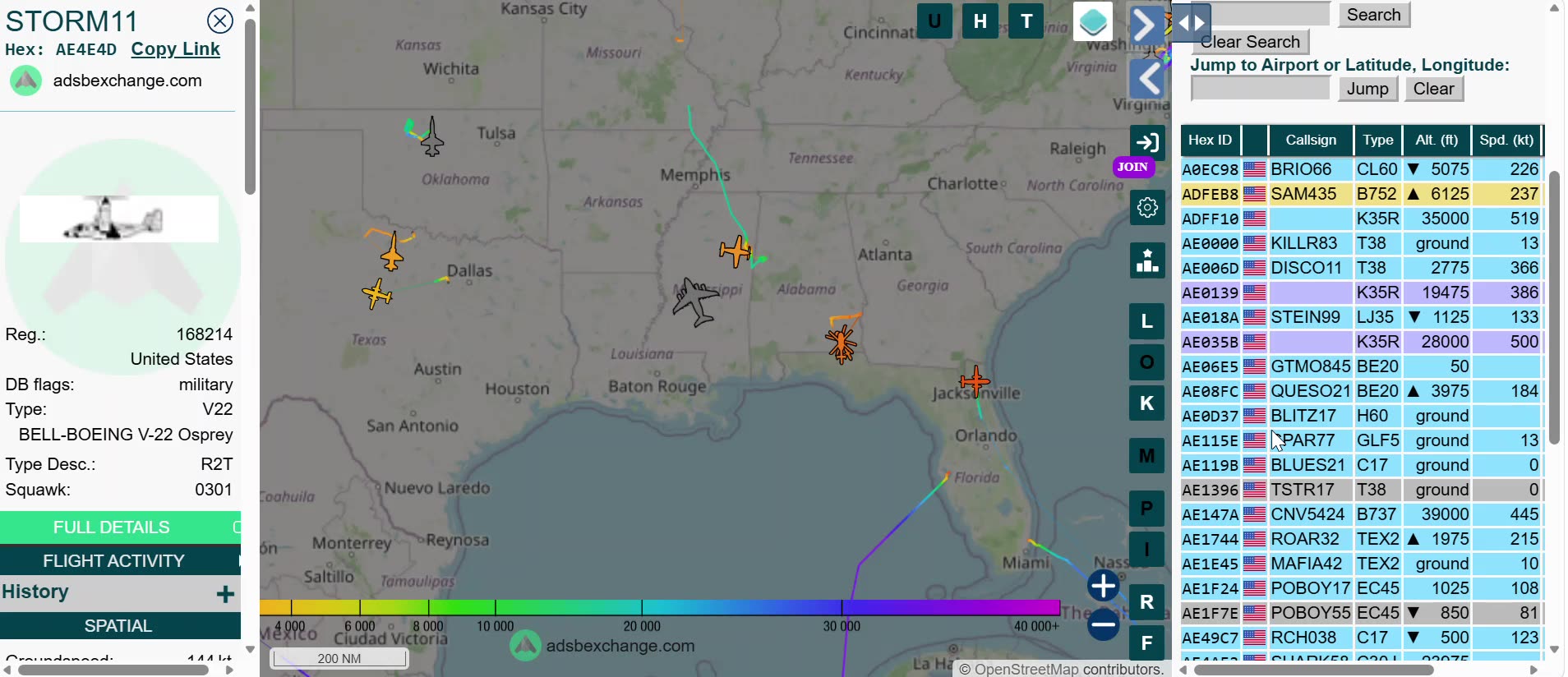This screenshot has width=1568, height=677.
Task: Toggle the P persistence button
Action: (1147, 509)
